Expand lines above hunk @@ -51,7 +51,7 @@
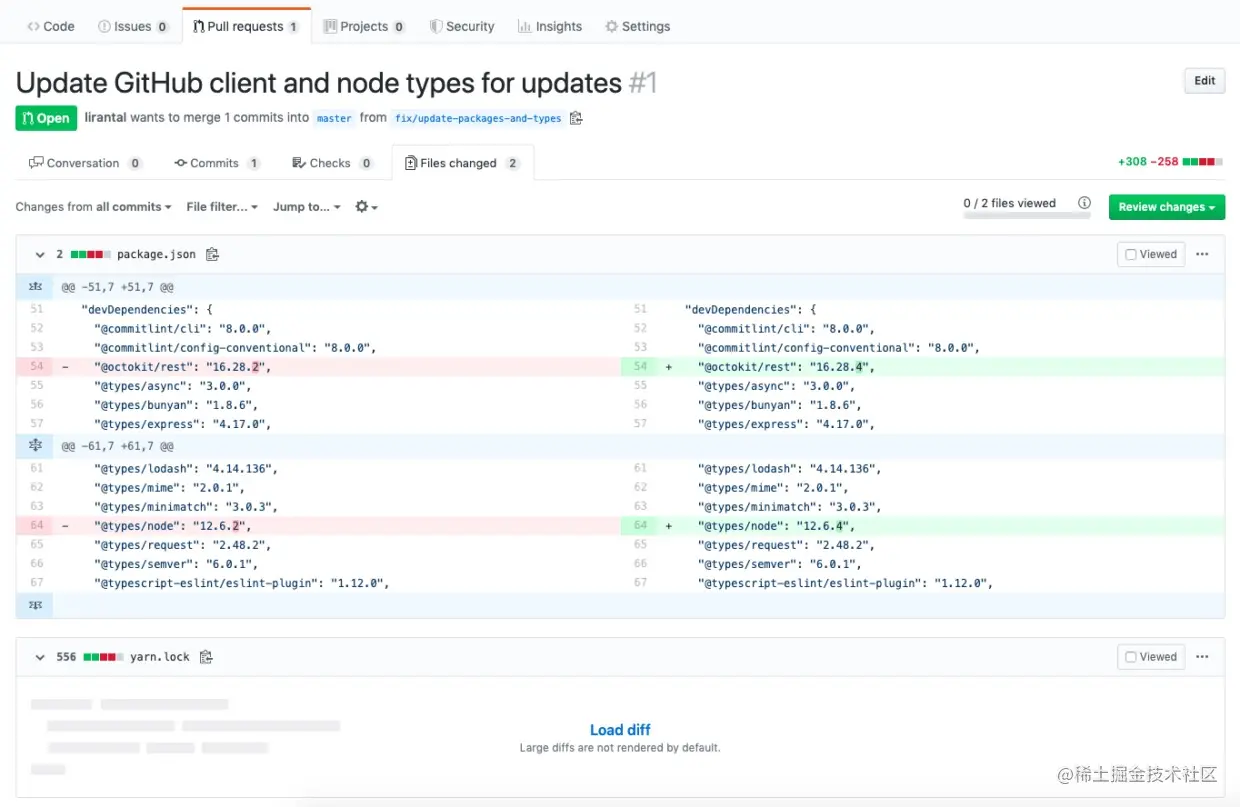The width and height of the screenshot is (1240, 807). point(36,287)
